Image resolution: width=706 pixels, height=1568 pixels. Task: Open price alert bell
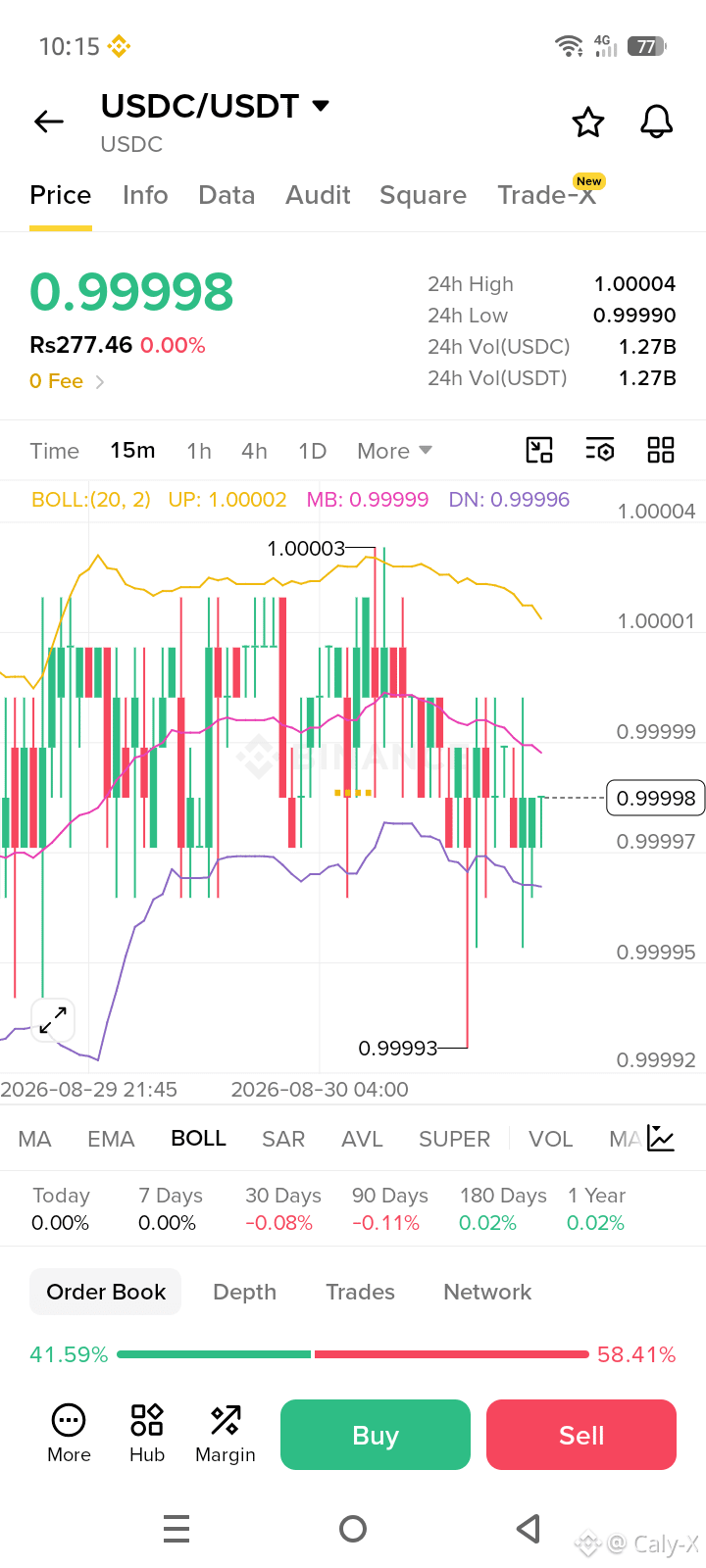click(x=656, y=122)
